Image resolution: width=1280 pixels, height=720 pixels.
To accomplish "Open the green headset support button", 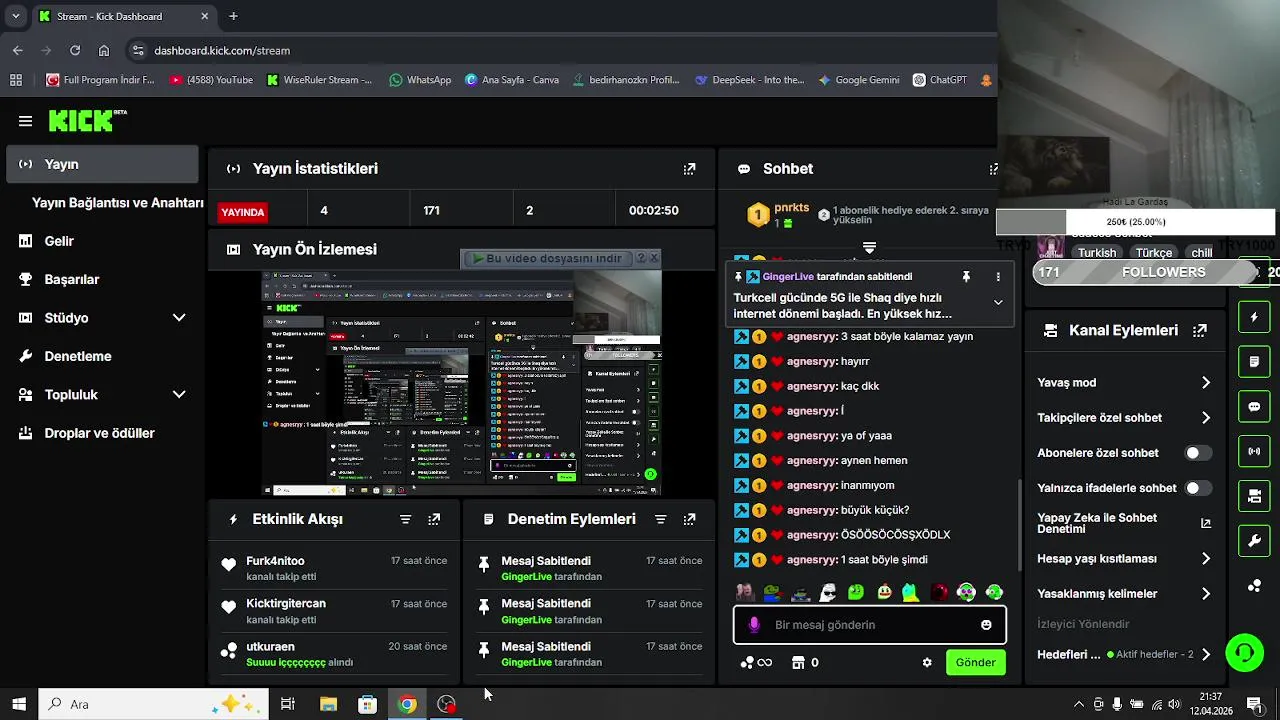I will pos(1245,653).
